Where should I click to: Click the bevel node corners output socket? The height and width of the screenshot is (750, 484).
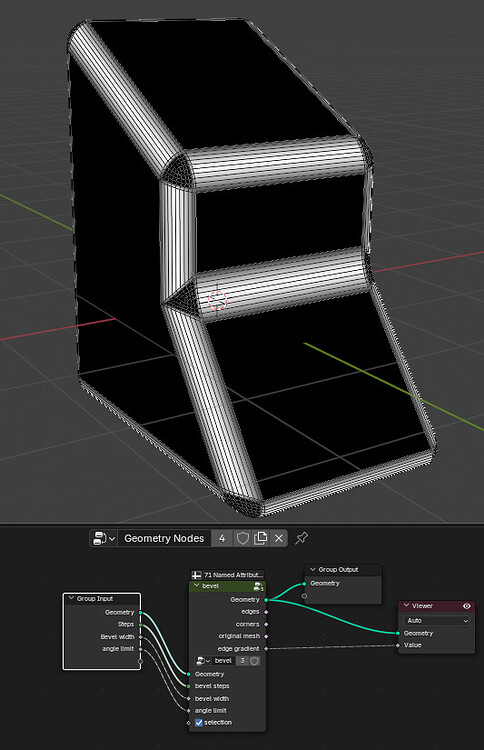point(266,624)
